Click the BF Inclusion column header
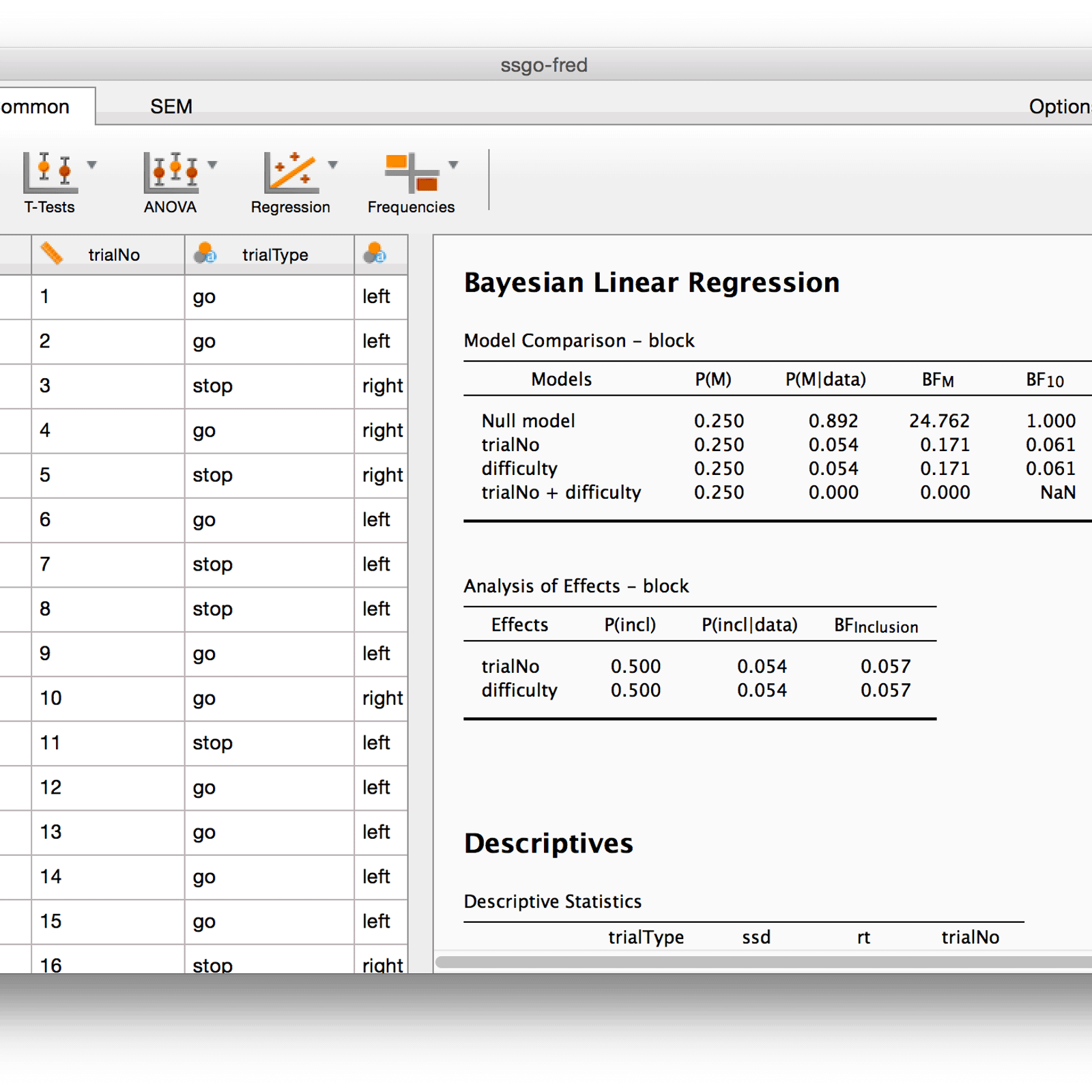 (x=876, y=625)
